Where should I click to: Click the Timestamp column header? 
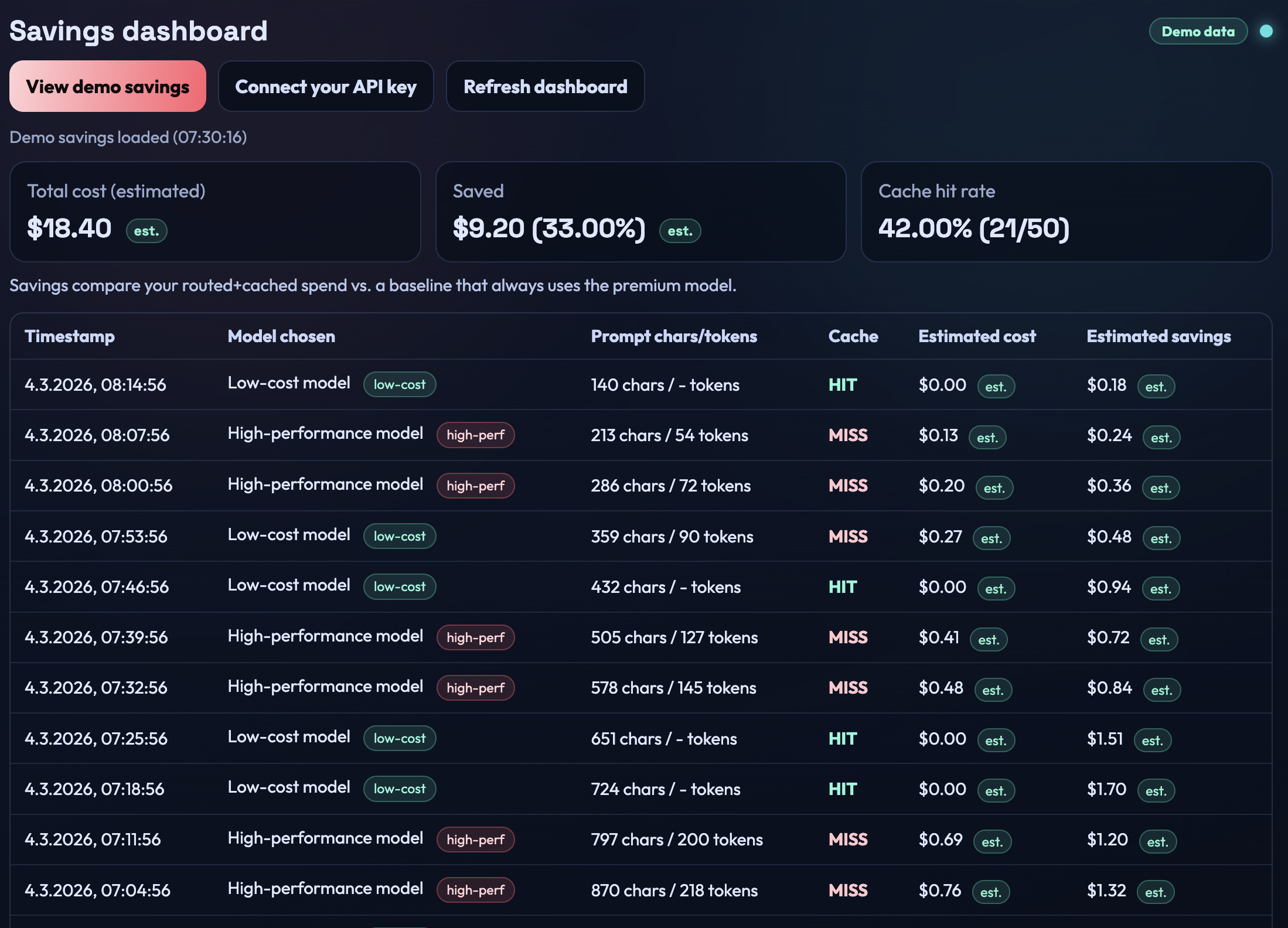coord(70,336)
